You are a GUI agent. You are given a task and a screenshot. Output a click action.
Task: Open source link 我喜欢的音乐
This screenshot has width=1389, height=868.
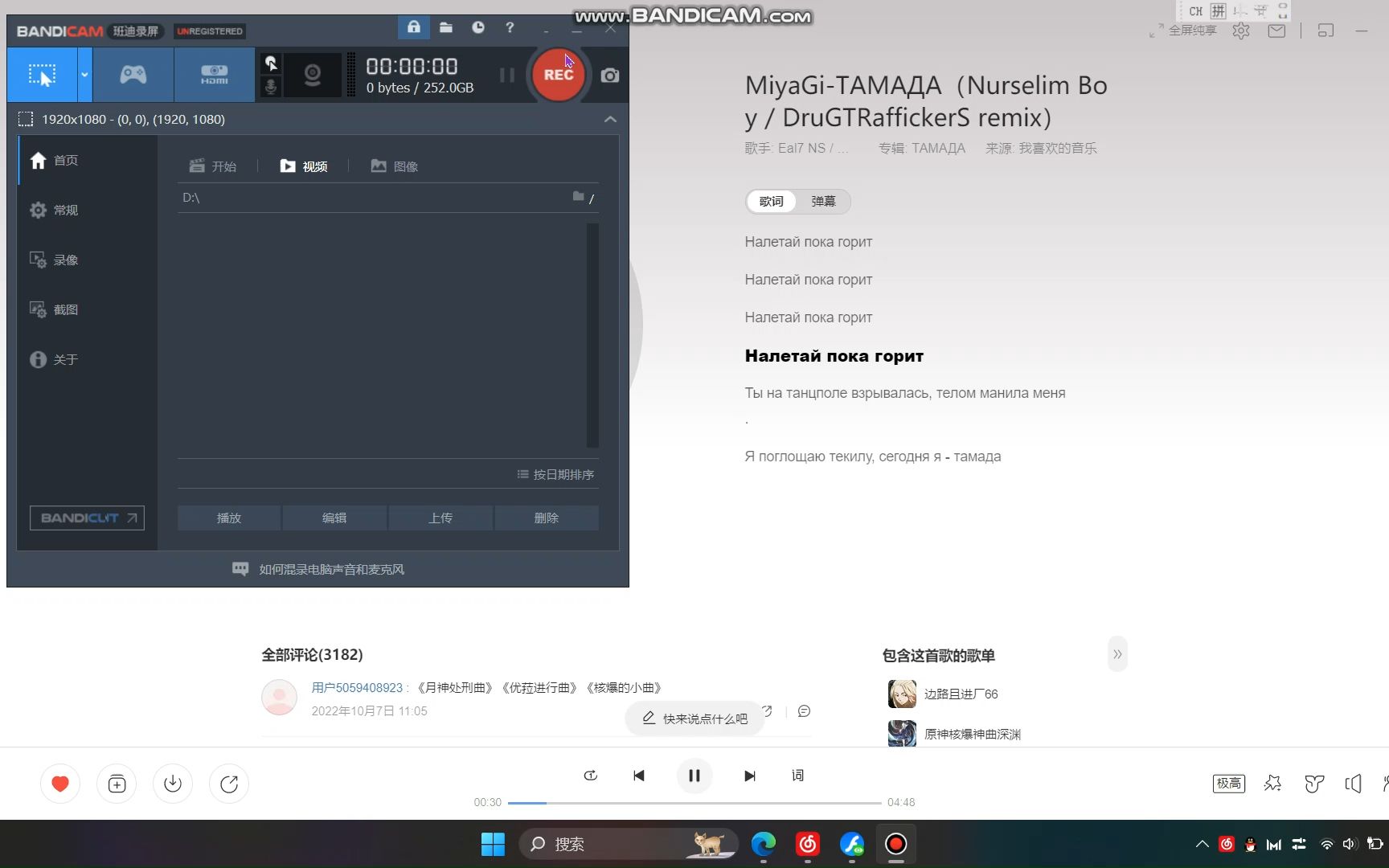pos(1058,148)
